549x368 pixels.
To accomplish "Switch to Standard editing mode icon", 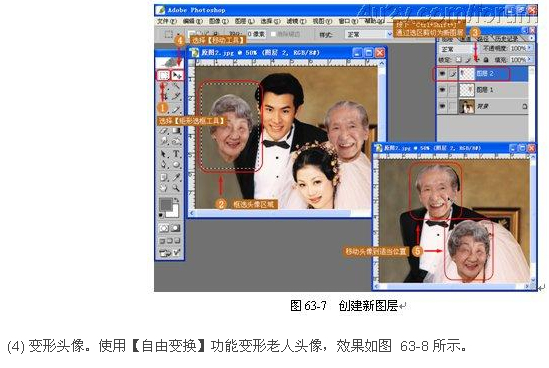I will coord(164,228).
